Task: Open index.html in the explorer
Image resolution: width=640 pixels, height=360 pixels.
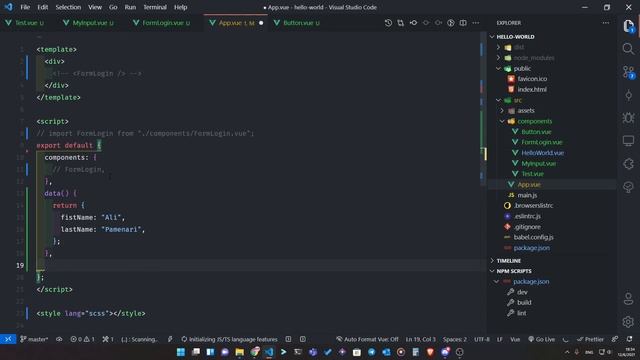Action: coord(532,89)
